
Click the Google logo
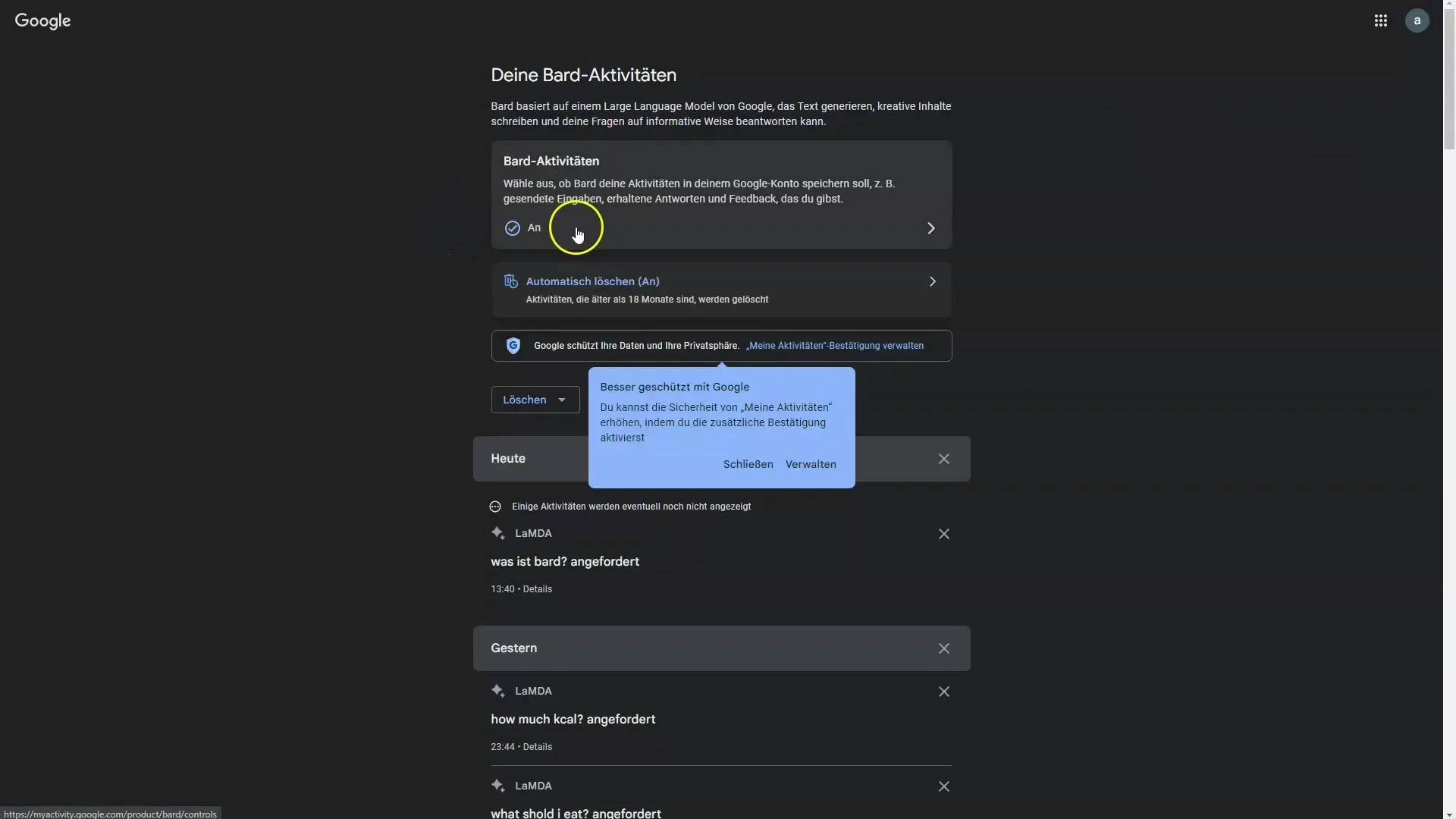point(42,21)
